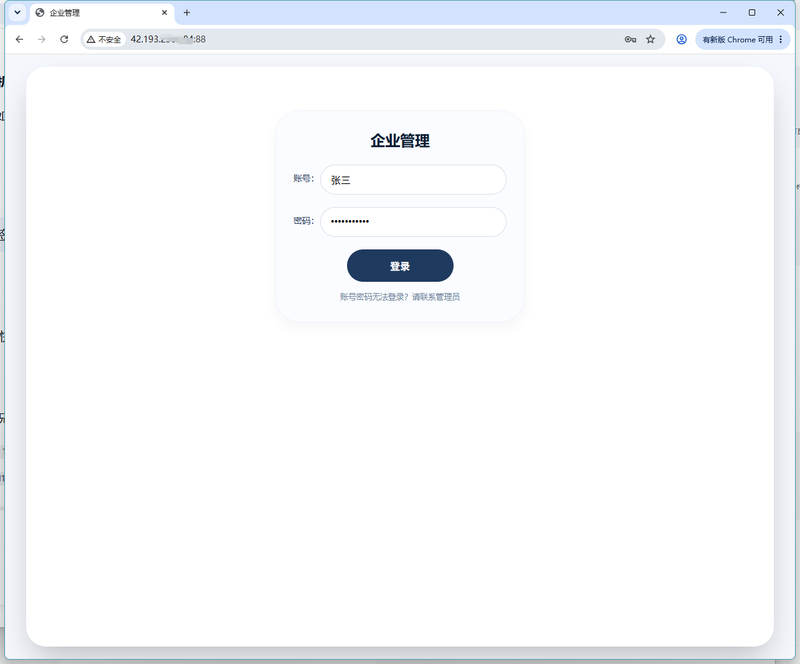The height and width of the screenshot is (664, 800).
Task: Click the 请联系管理员 link text
Action: click(x=436, y=297)
